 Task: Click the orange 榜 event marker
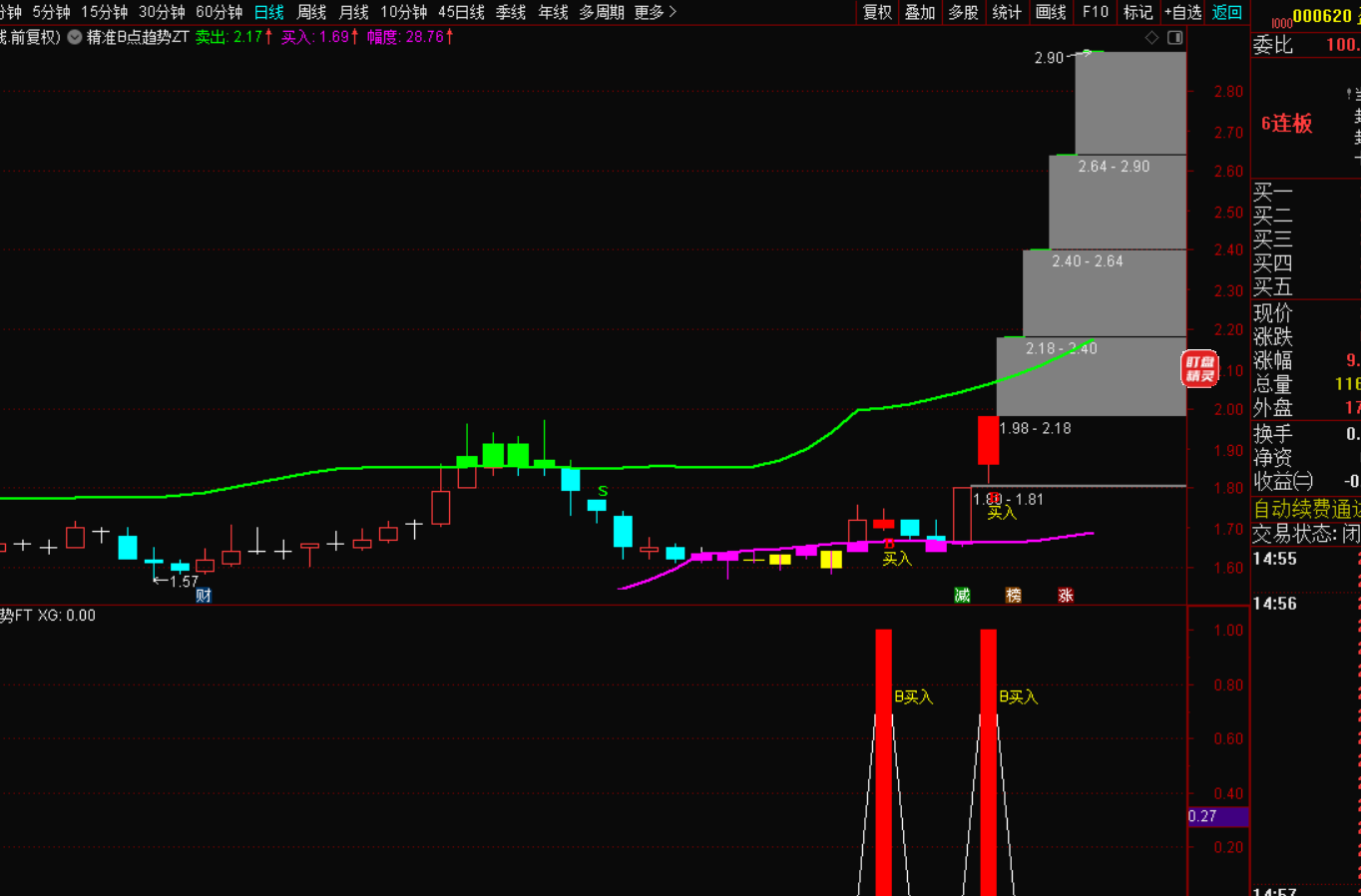coord(1014,595)
